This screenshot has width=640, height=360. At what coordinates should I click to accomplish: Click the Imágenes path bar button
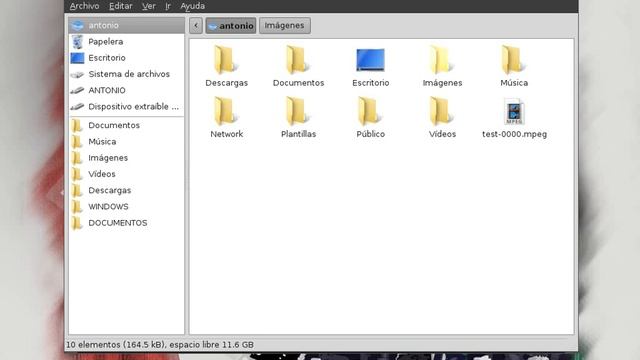284,26
